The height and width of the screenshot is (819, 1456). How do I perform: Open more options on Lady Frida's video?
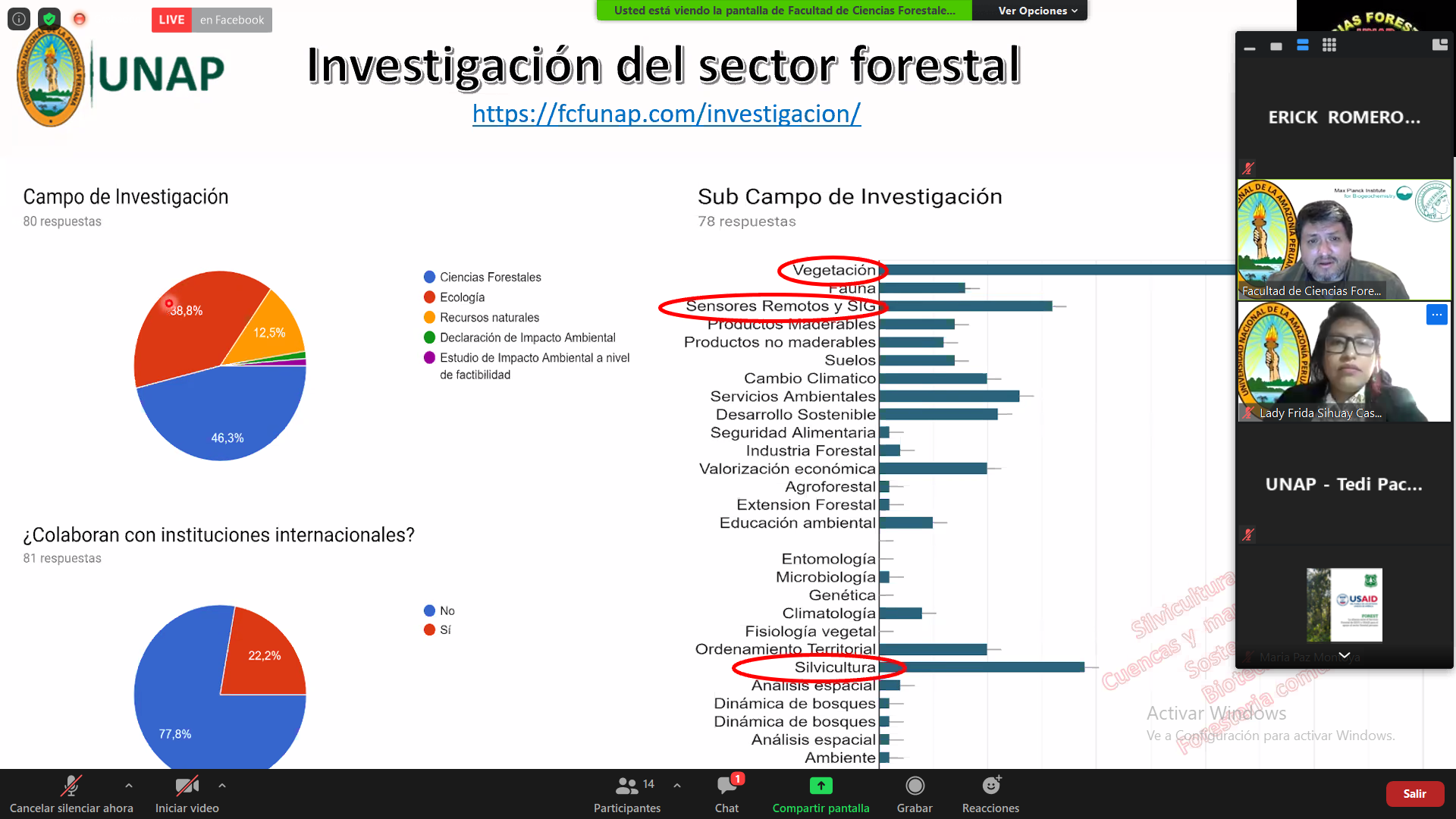click(1436, 315)
